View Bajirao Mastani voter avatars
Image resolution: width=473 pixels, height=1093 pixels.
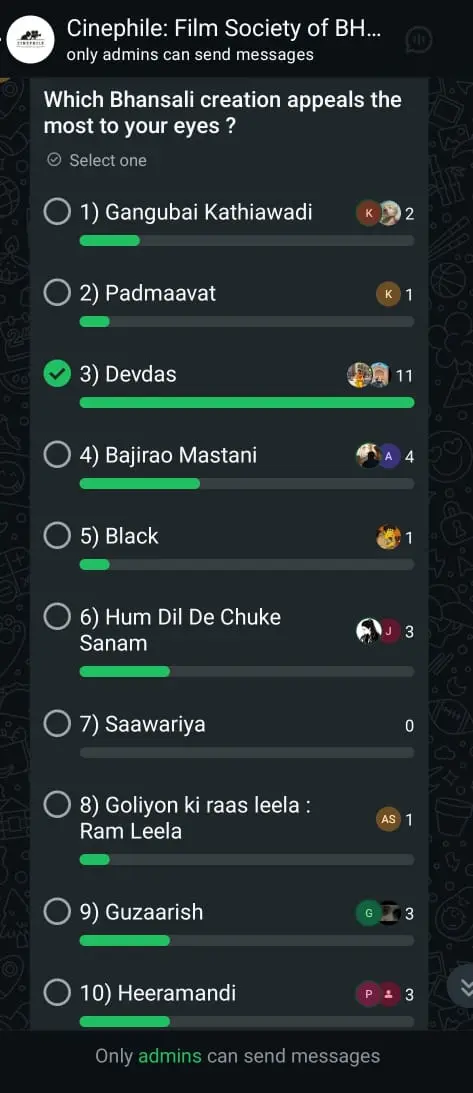[379, 456]
